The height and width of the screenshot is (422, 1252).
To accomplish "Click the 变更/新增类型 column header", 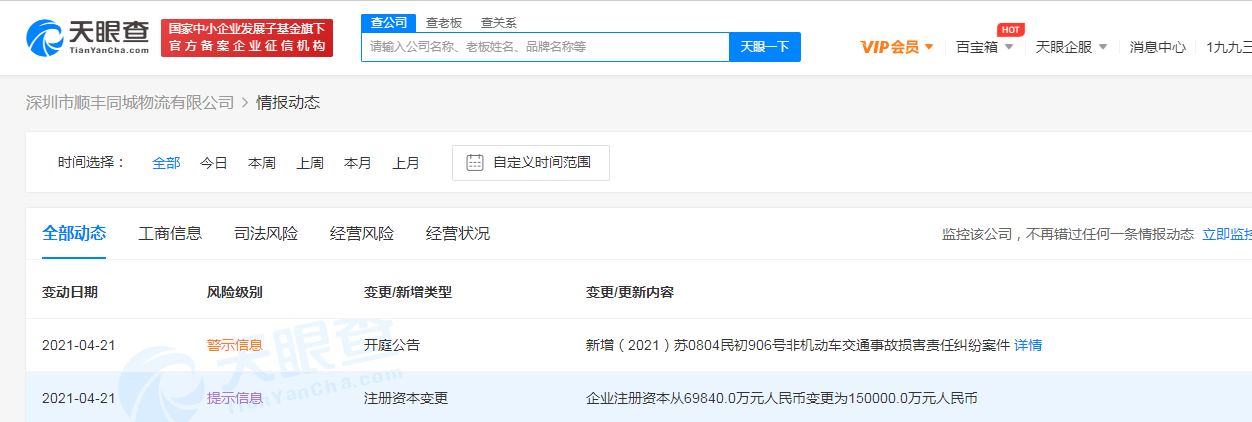I will tap(408, 292).
